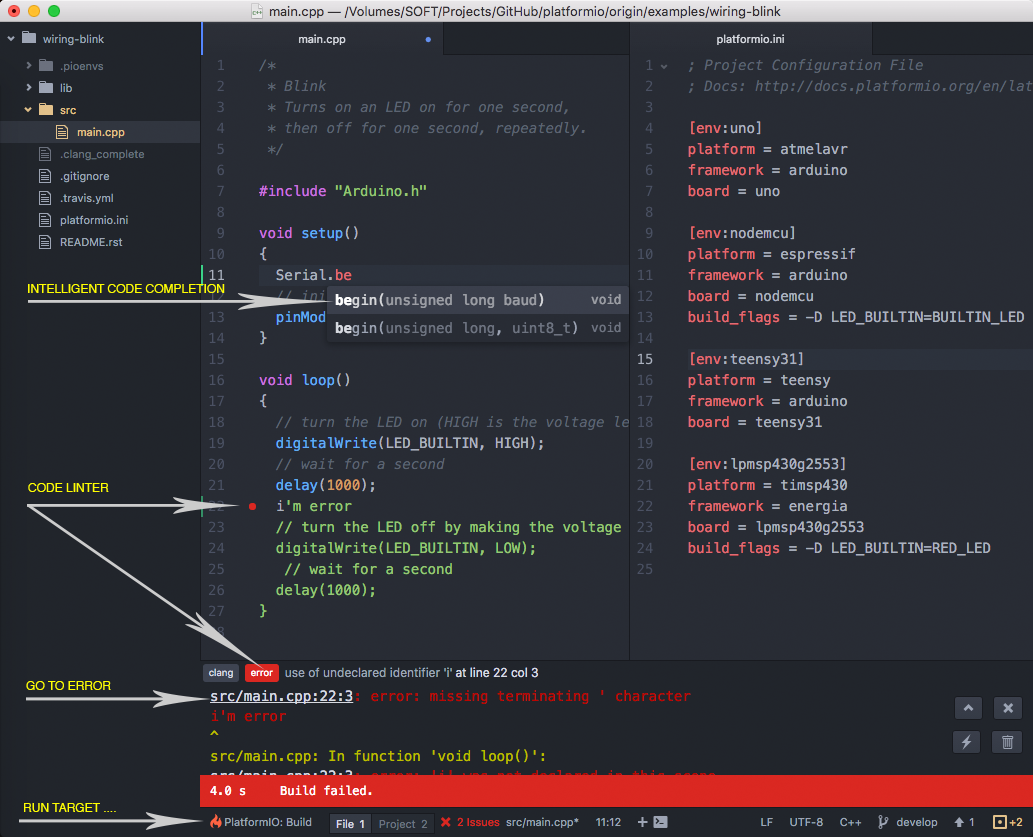Open .clang_complete in file tree
The height and width of the screenshot is (837, 1033).
pyautogui.click(x=100, y=154)
